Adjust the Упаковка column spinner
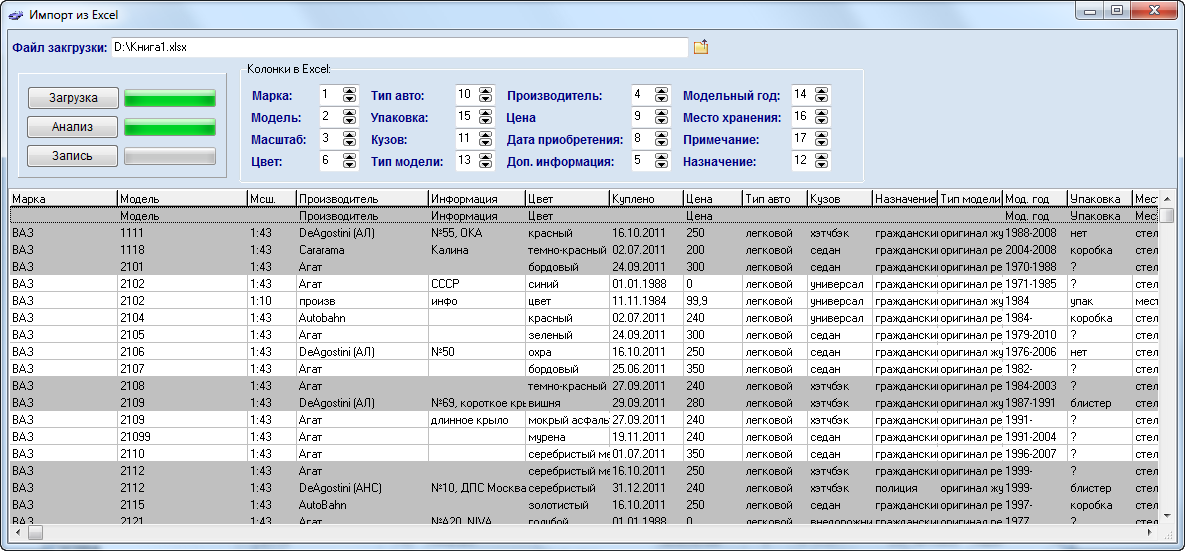This screenshot has height=551, width=1185. point(487,116)
